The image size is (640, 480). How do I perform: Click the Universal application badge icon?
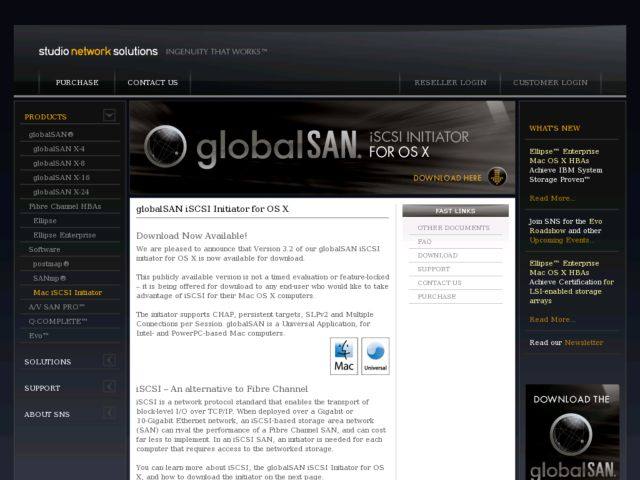375,356
